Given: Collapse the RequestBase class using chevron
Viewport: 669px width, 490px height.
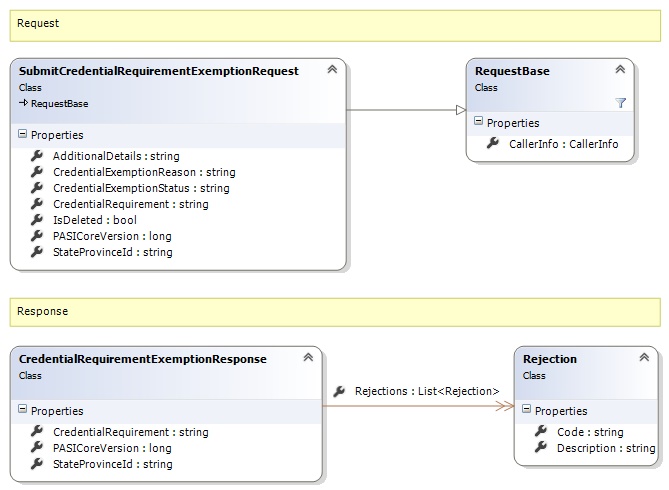Looking at the screenshot, I should click(x=619, y=70).
